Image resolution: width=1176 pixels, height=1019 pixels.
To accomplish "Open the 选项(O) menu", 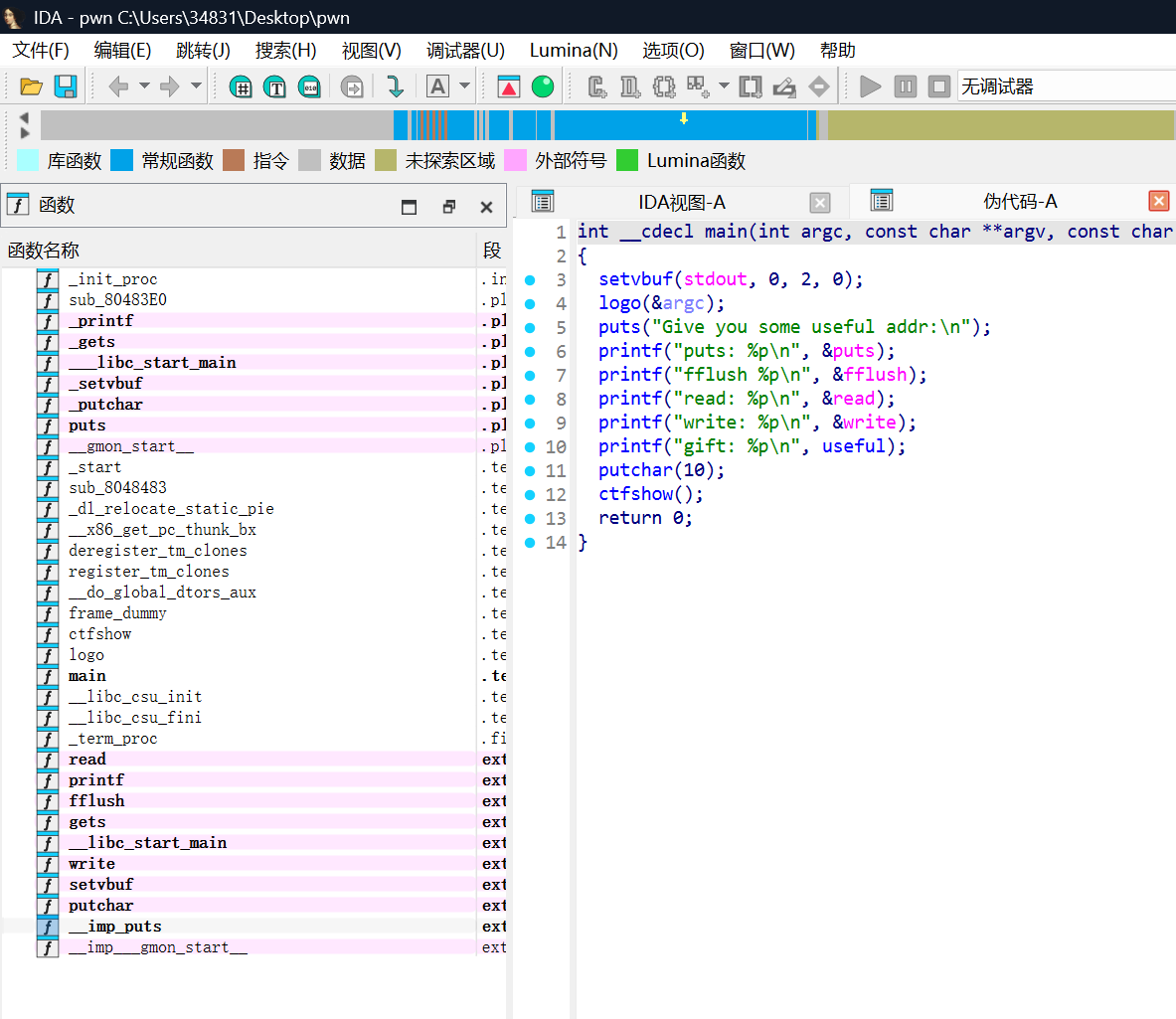I will coord(674,51).
